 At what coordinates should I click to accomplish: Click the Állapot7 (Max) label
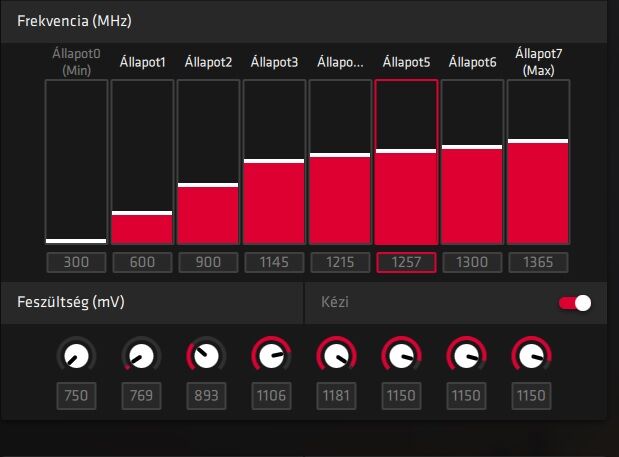click(x=538, y=62)
